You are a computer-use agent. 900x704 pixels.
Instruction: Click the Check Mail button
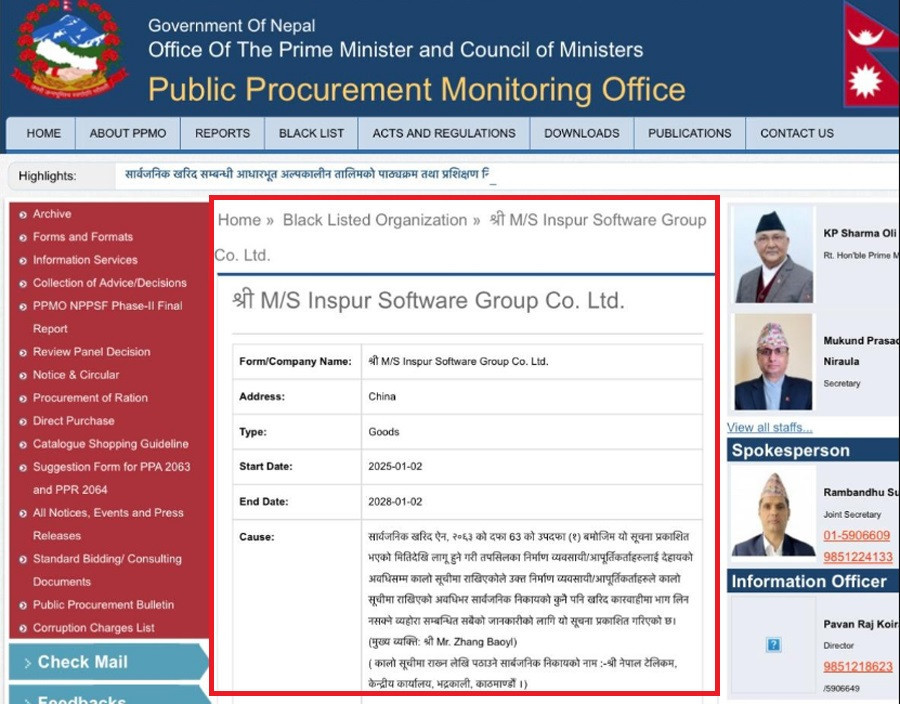click(x=108, y=662)
